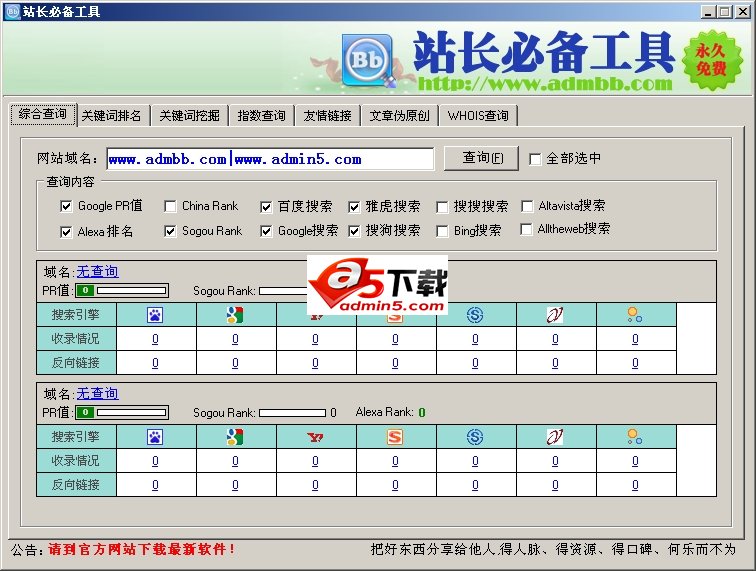Viewport: 756px width, 571px height.
Task: Click the orange Soso icon in second table
Action: click(395, 437)
